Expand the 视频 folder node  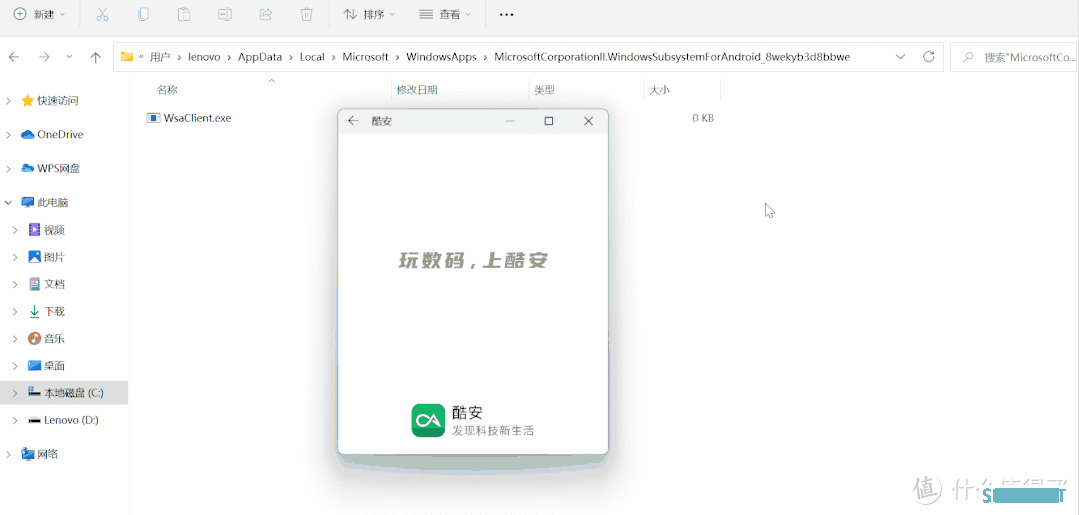pyautogui.click(x=15, y=230)
